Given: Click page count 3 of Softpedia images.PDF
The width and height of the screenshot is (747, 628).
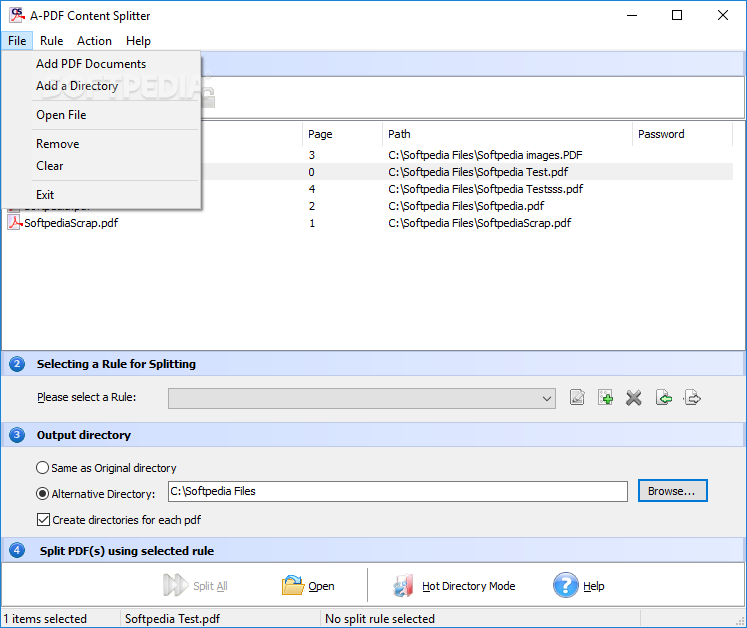Looking at the screenshot, I should (312, 155).
